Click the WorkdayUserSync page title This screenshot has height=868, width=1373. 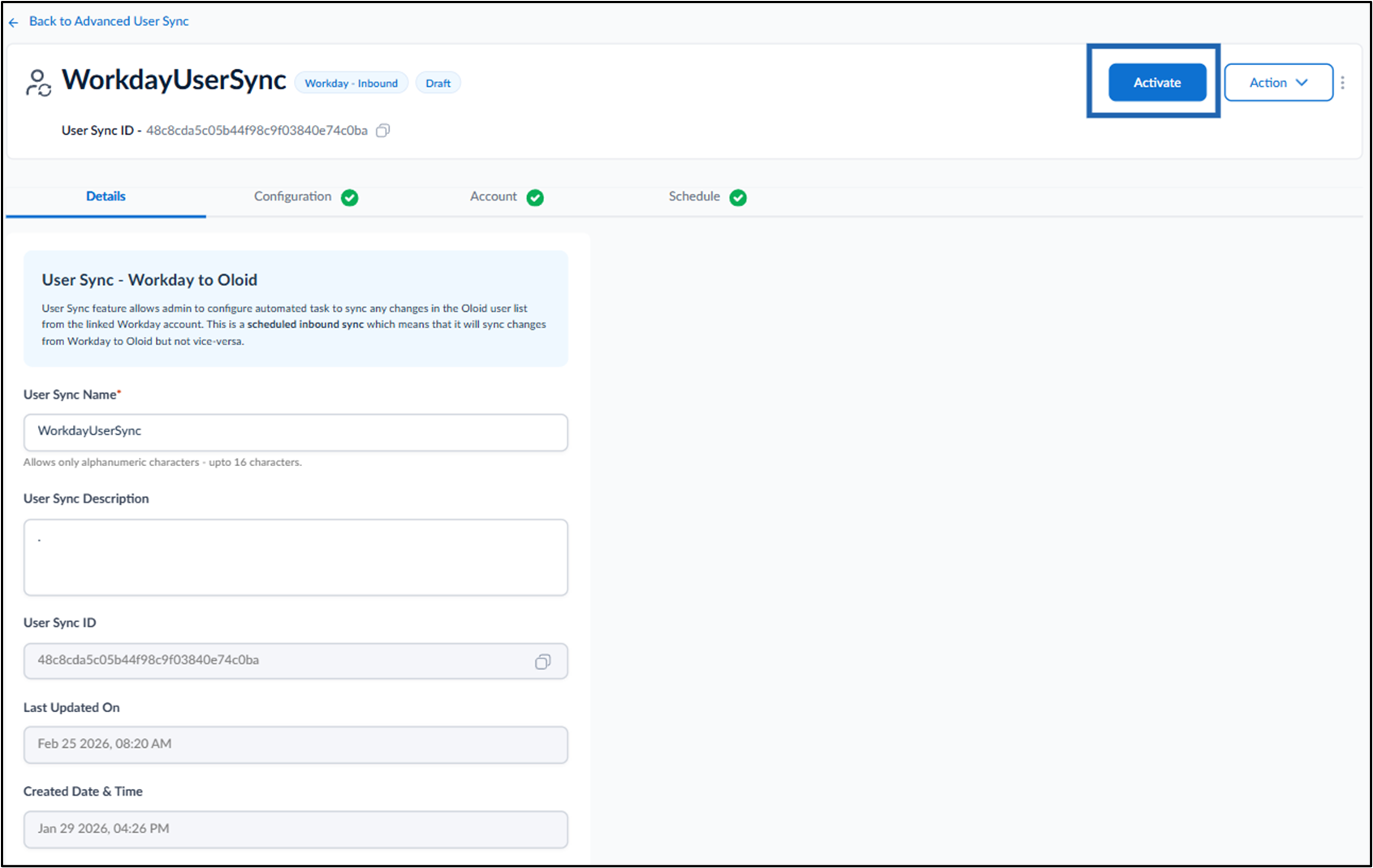point(174,80)
